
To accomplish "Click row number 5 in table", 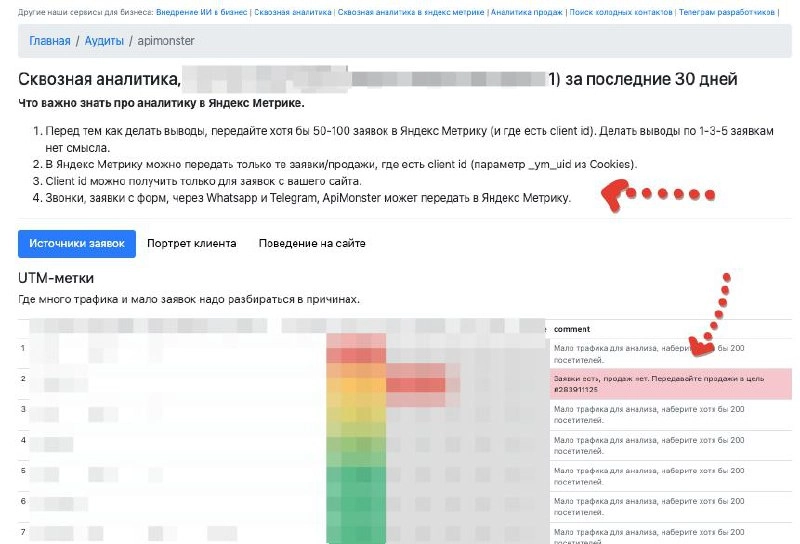I will (23, 471).
